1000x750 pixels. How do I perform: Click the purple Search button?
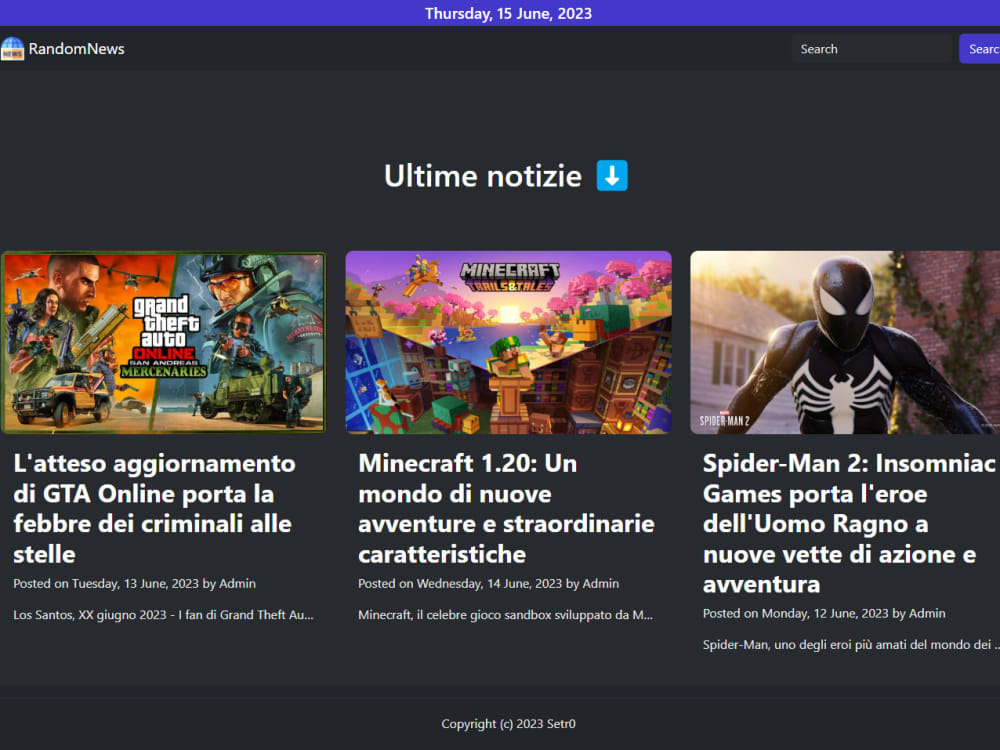coord(980,49)
